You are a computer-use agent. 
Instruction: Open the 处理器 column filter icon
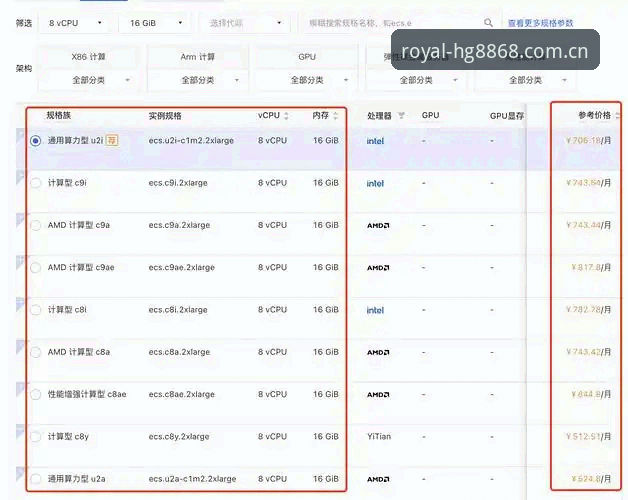pyautogui.click(x=401, y=116)
